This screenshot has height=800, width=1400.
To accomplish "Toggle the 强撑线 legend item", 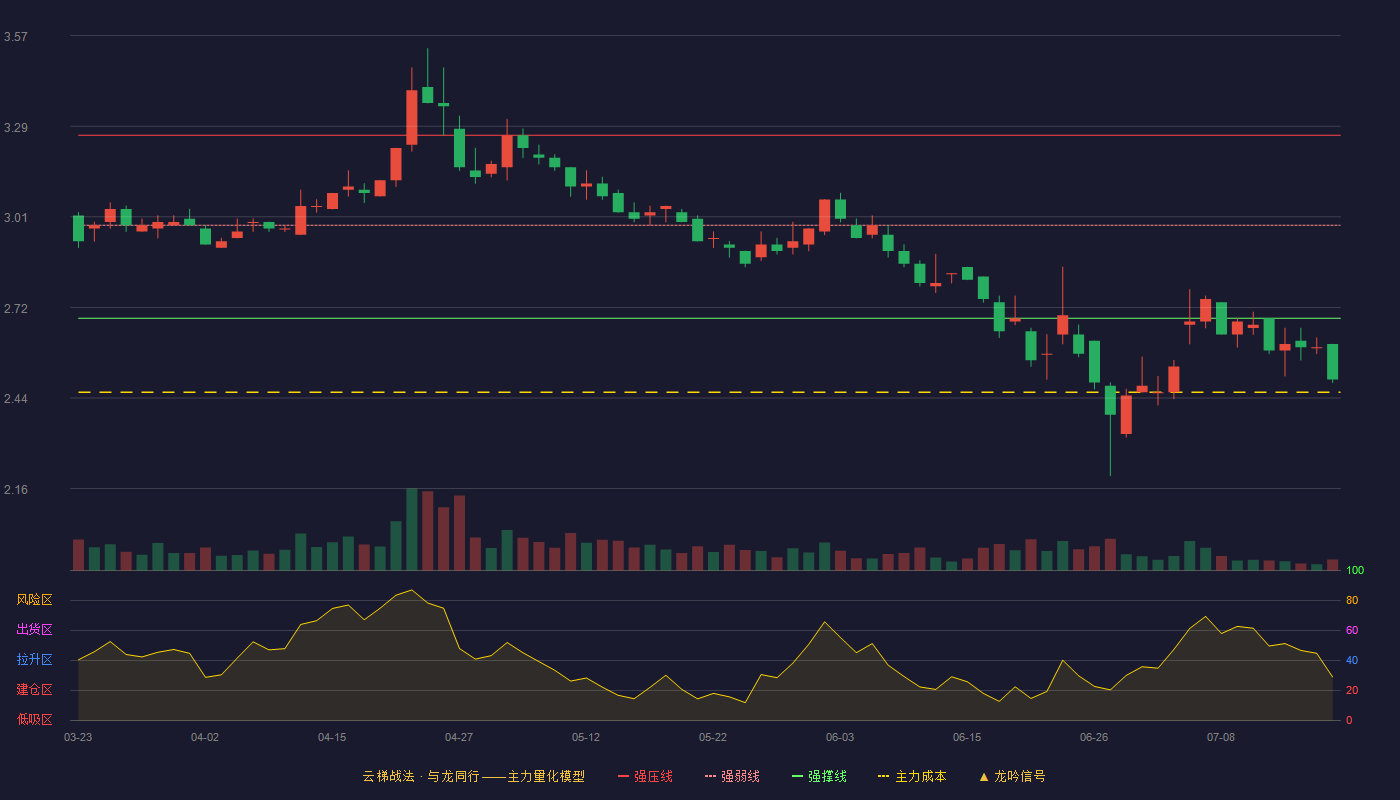I will click(x=819, y=776).
